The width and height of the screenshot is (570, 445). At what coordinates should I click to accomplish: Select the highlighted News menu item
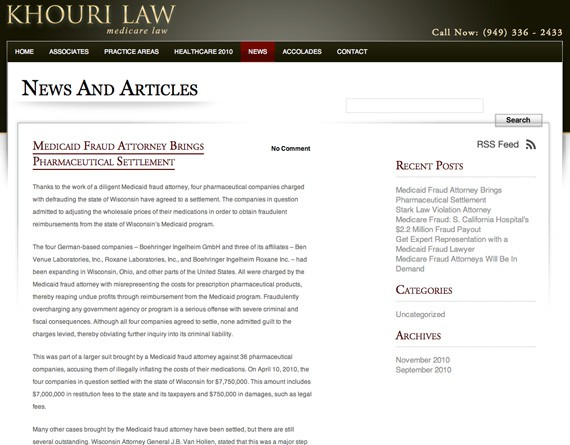coord(258,52)
